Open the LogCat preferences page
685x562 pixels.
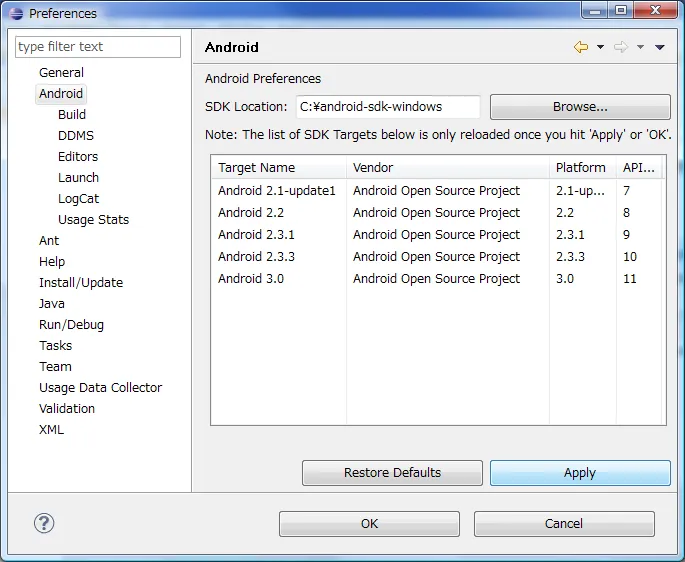click(79, 198)
